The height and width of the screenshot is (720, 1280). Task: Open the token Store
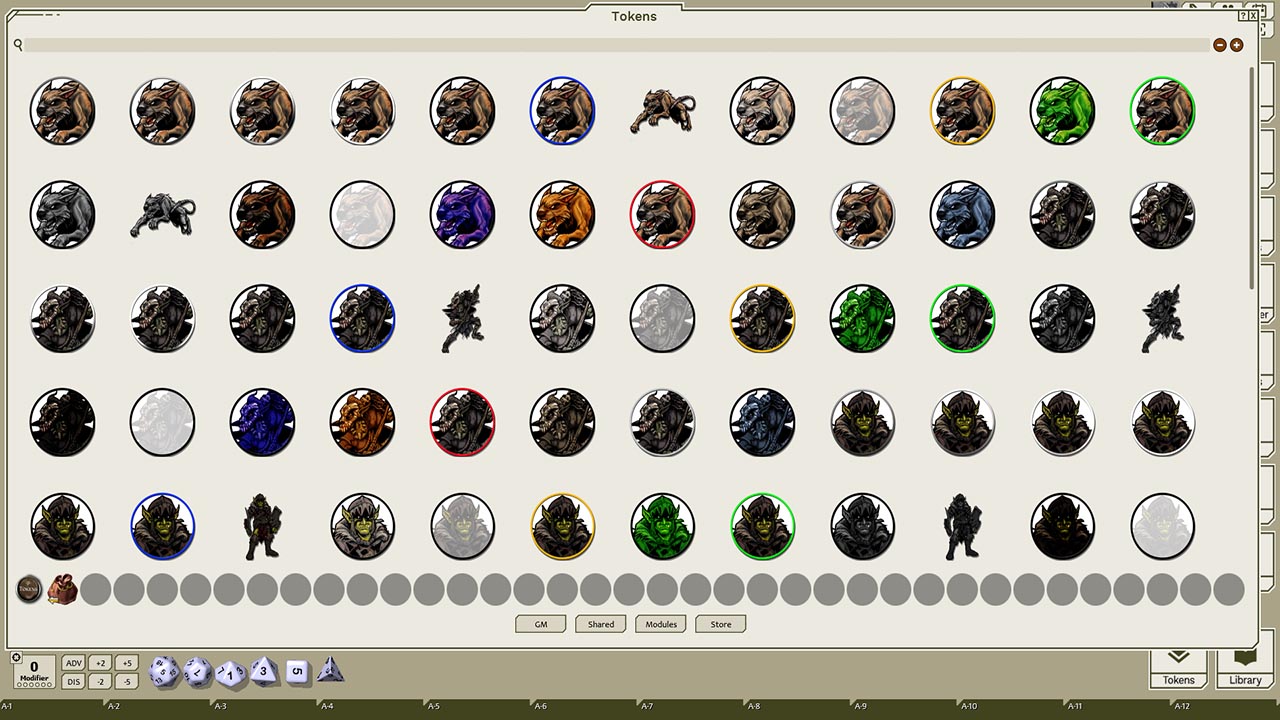721,624
